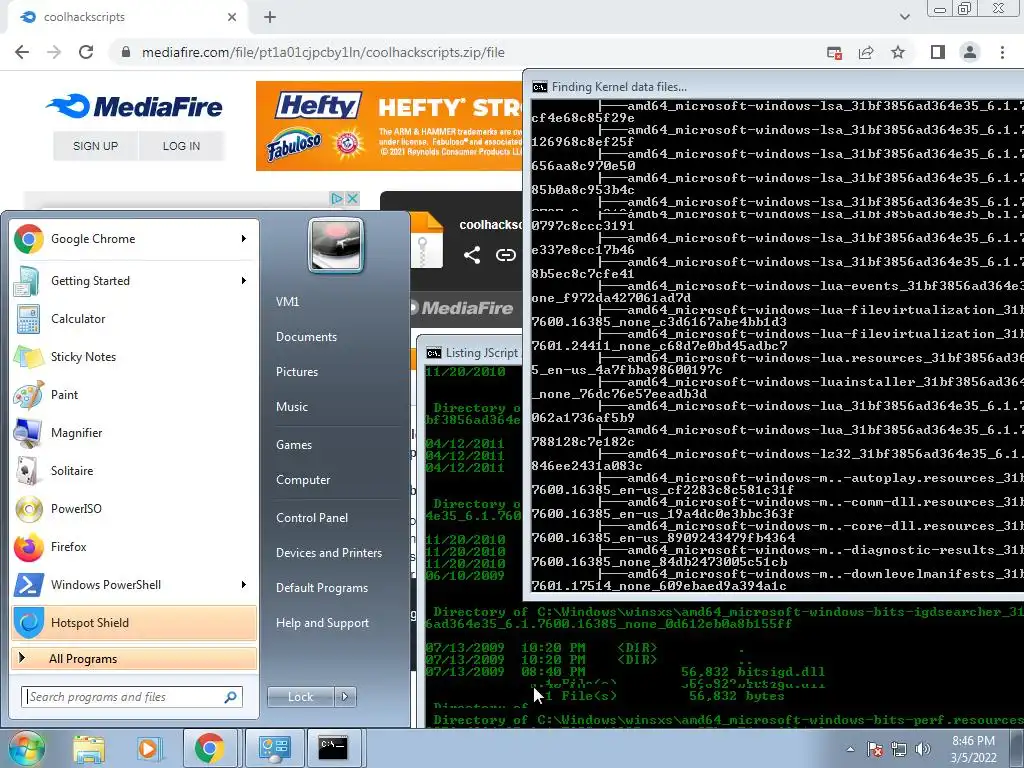The height and width of the screenshot is (768, 1024).
Task: Click the search magnifier icon in Start menu
Action: [x=230, y=697]
